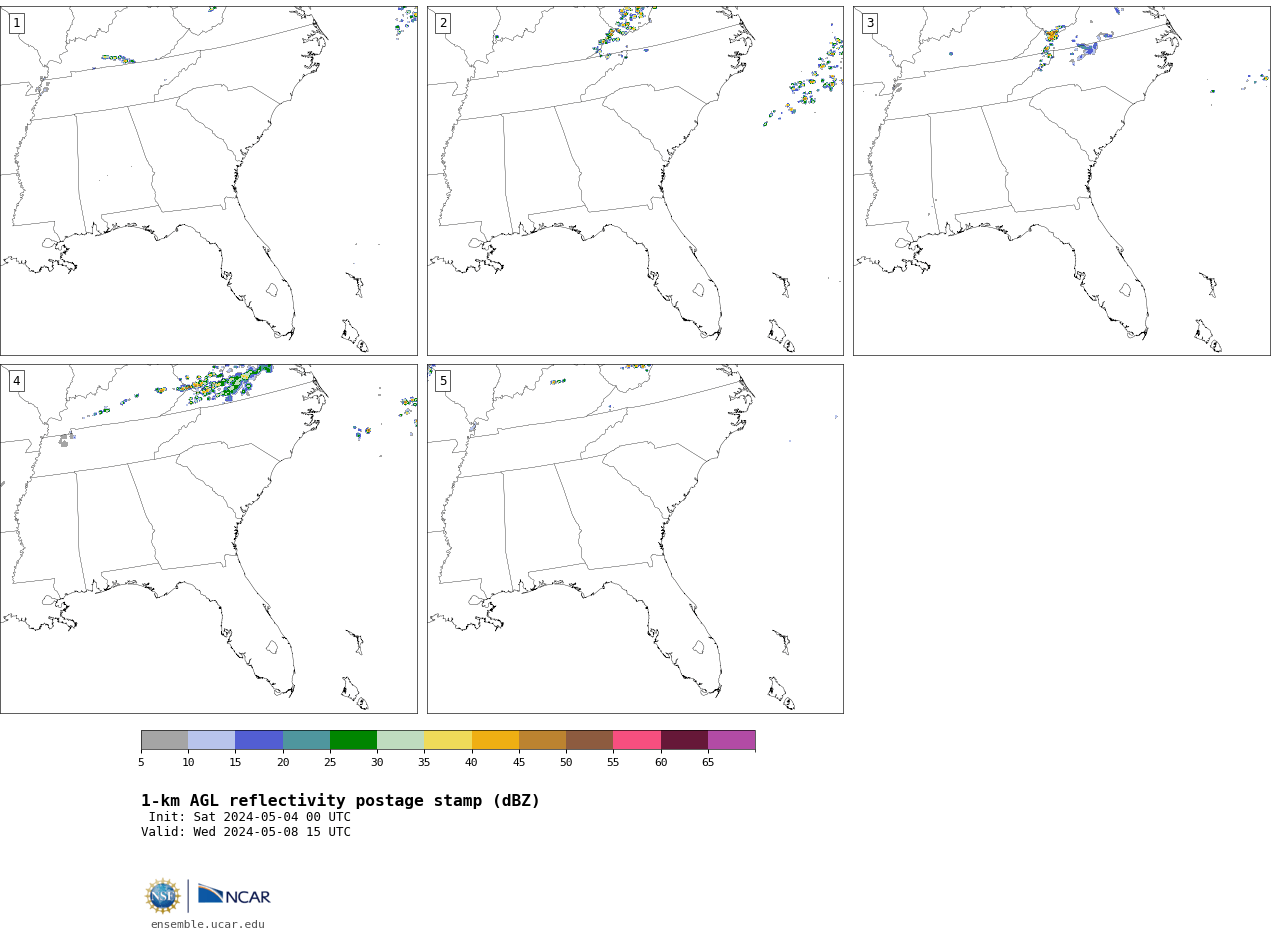1280x936 pixels.
Task: Click the number label 2 on second panel
Action: pyautogui.click(x=443, y=23)
